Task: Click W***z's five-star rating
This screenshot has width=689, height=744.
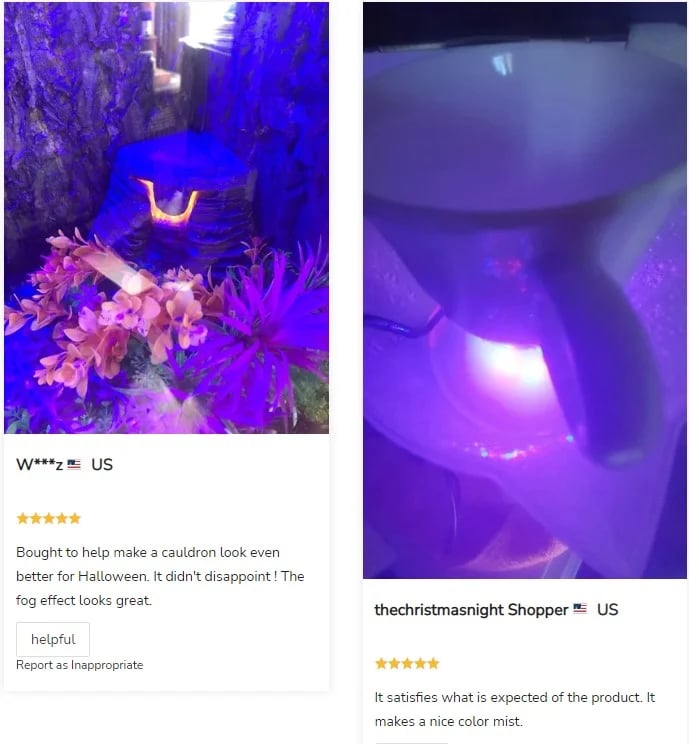Action: point(48,518)
